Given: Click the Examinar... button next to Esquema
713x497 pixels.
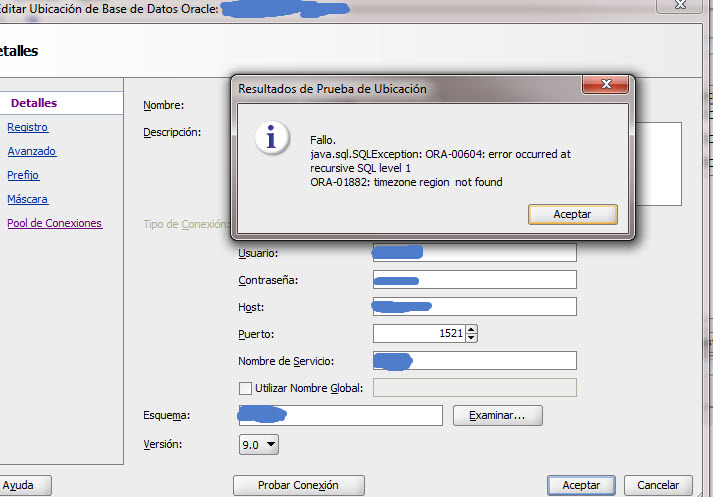Looking at the screenshot, I should [x=497, y=414].
